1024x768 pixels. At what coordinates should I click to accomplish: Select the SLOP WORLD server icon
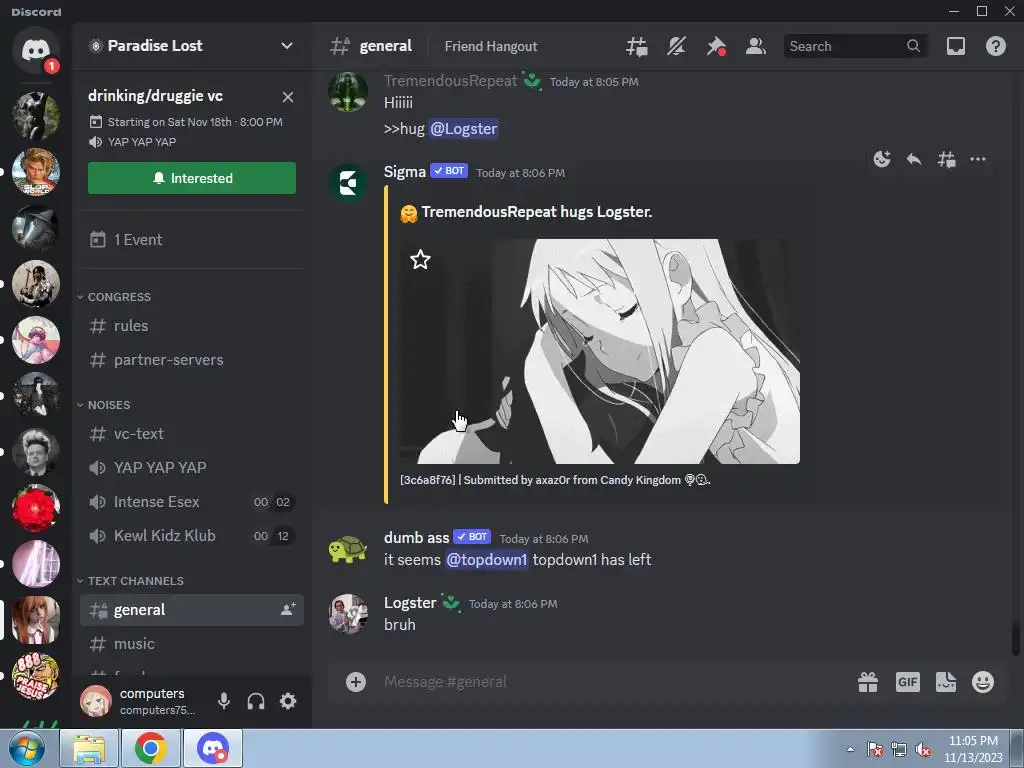pyautogui.click(x=36, y=172)
